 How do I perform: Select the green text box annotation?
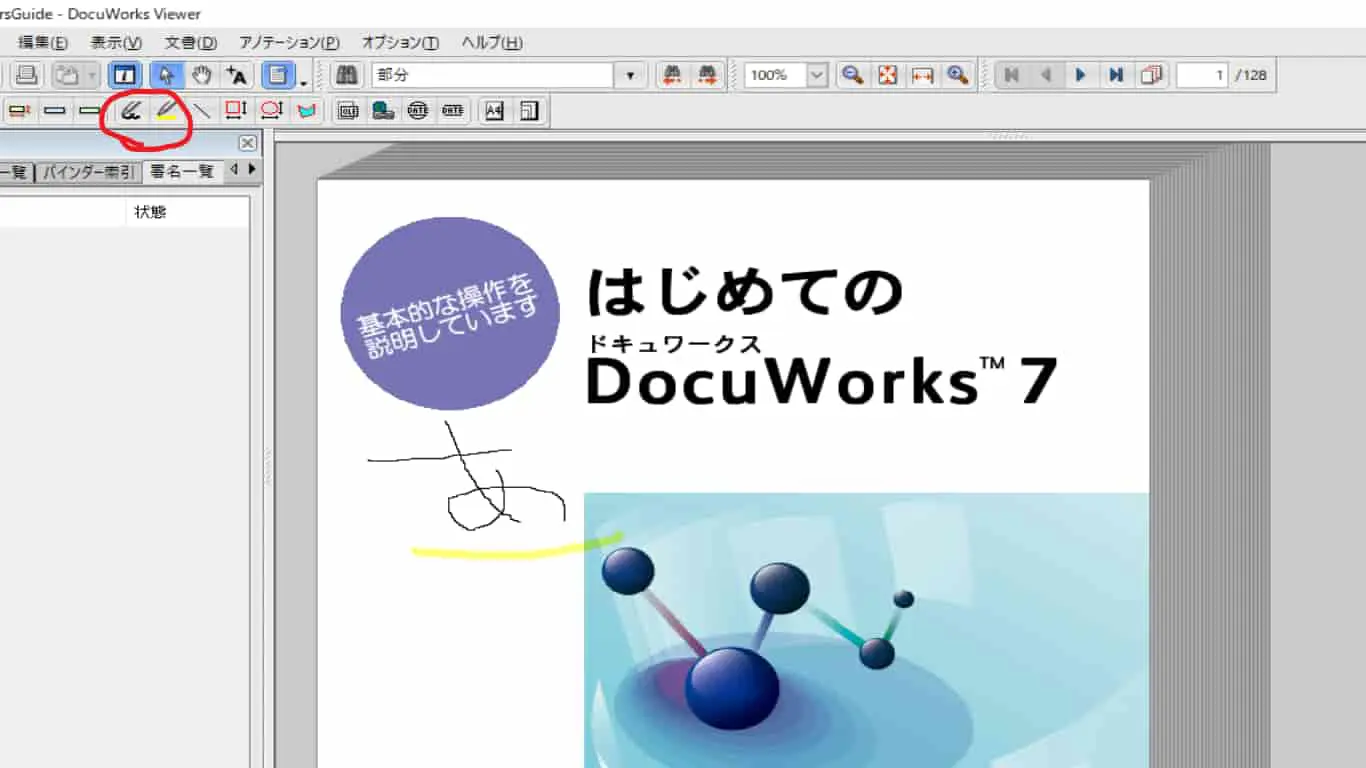(x=90, y=110)
